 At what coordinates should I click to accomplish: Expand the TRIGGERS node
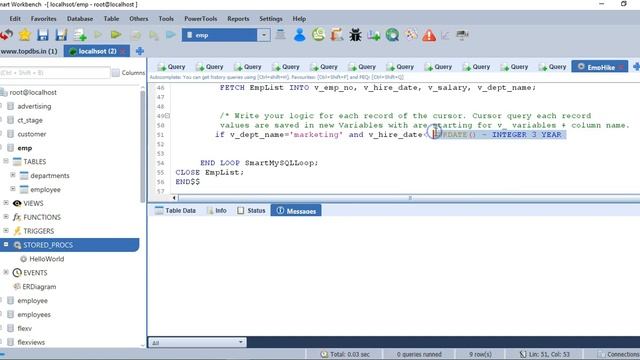point(6,231)
